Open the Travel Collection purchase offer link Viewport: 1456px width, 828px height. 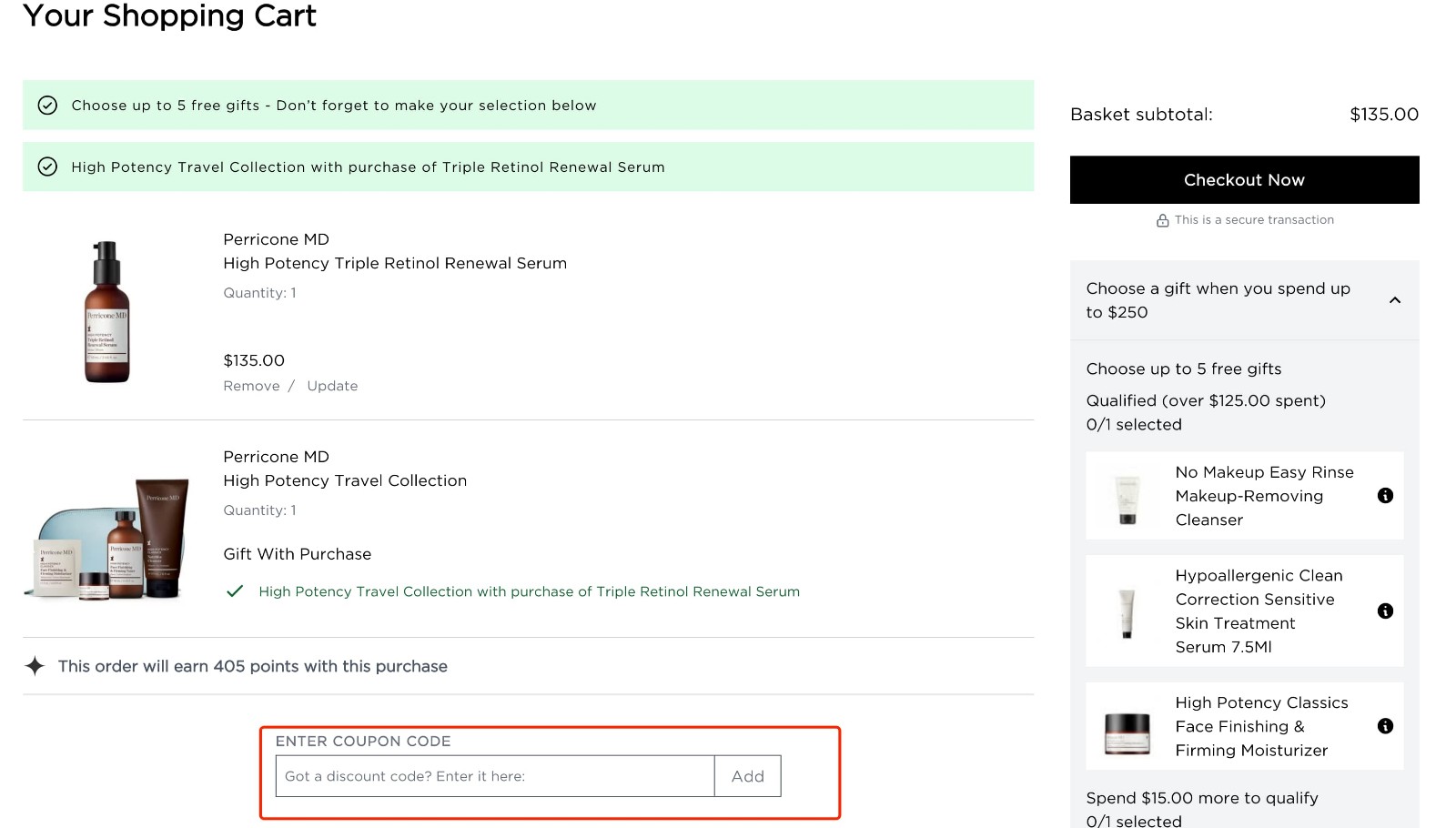click(x=530, y=591)
